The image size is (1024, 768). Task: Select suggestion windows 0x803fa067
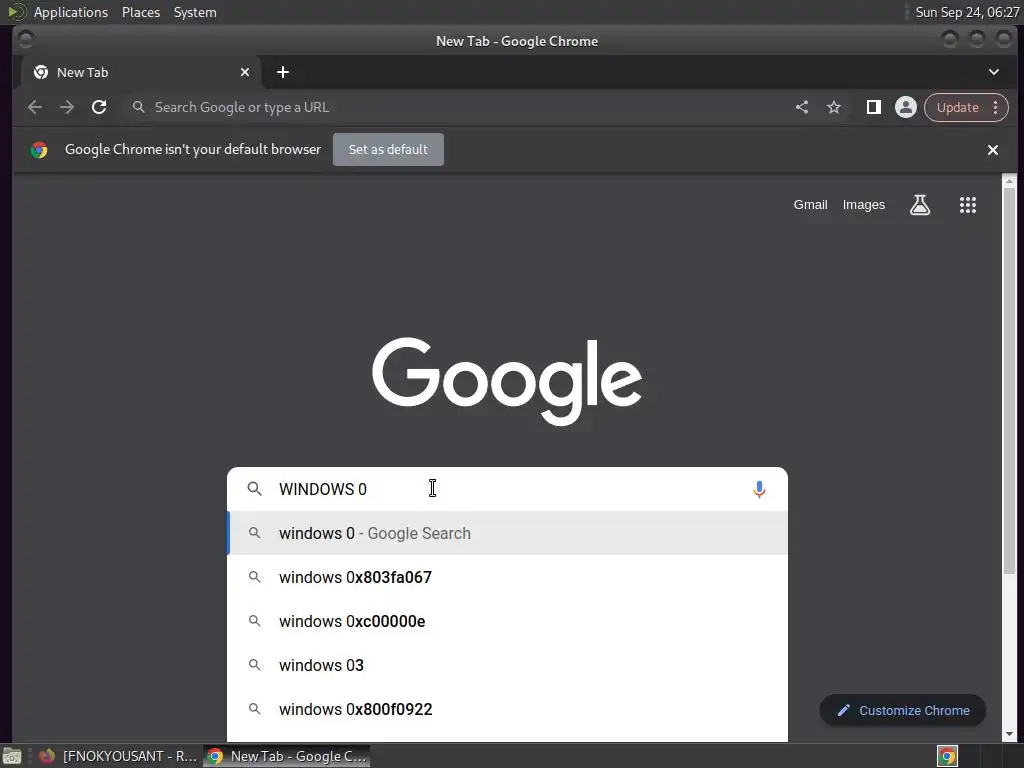pos(507,577)
